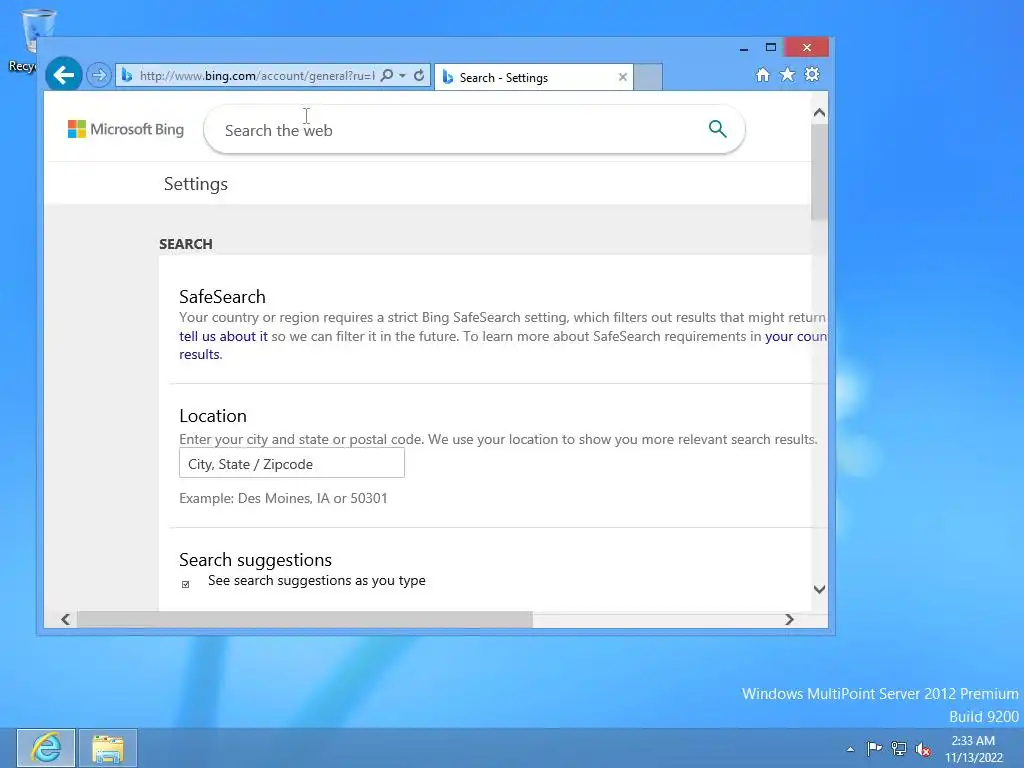Minimize the Internet Explorer window
This screenshot has width=1024, height=768.
pyautogui.click(x=744, y=48)
